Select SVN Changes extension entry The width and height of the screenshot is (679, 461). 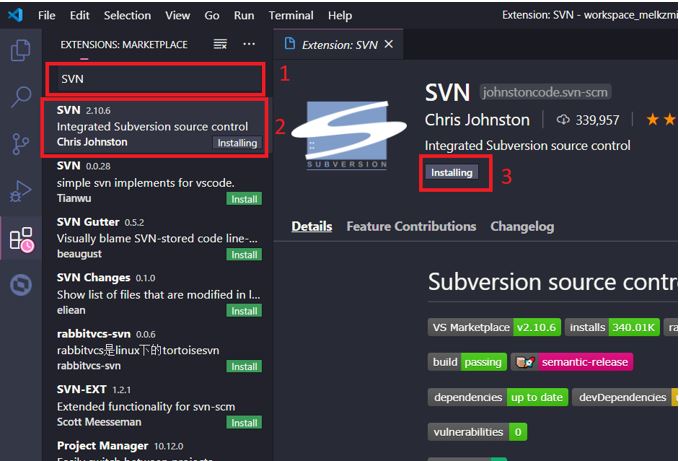pyautogui.click(x=155, y=294)
